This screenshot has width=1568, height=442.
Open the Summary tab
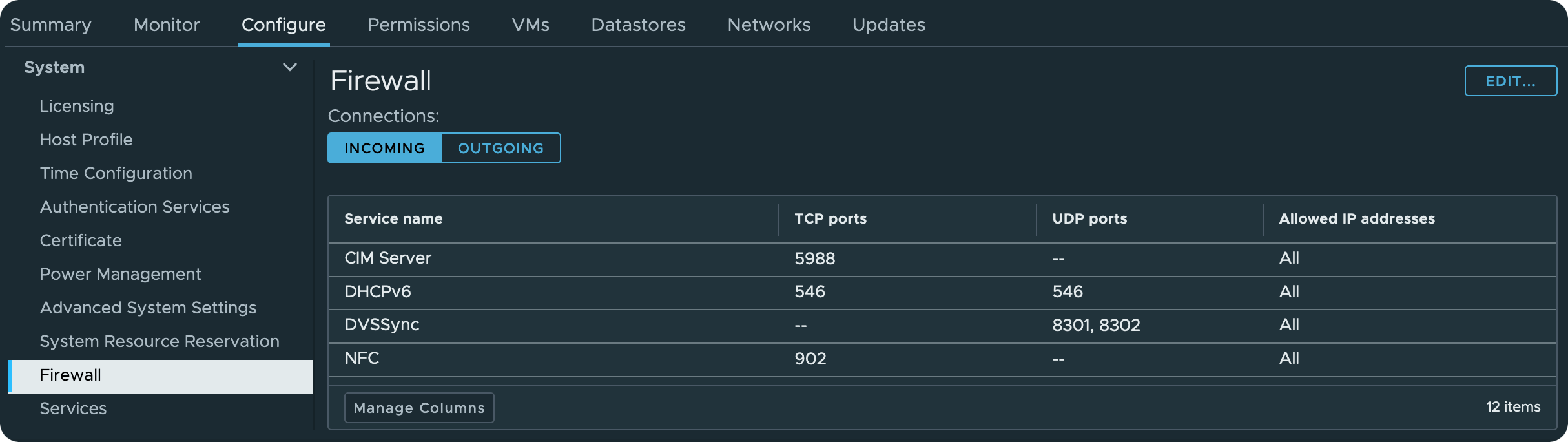51,25
